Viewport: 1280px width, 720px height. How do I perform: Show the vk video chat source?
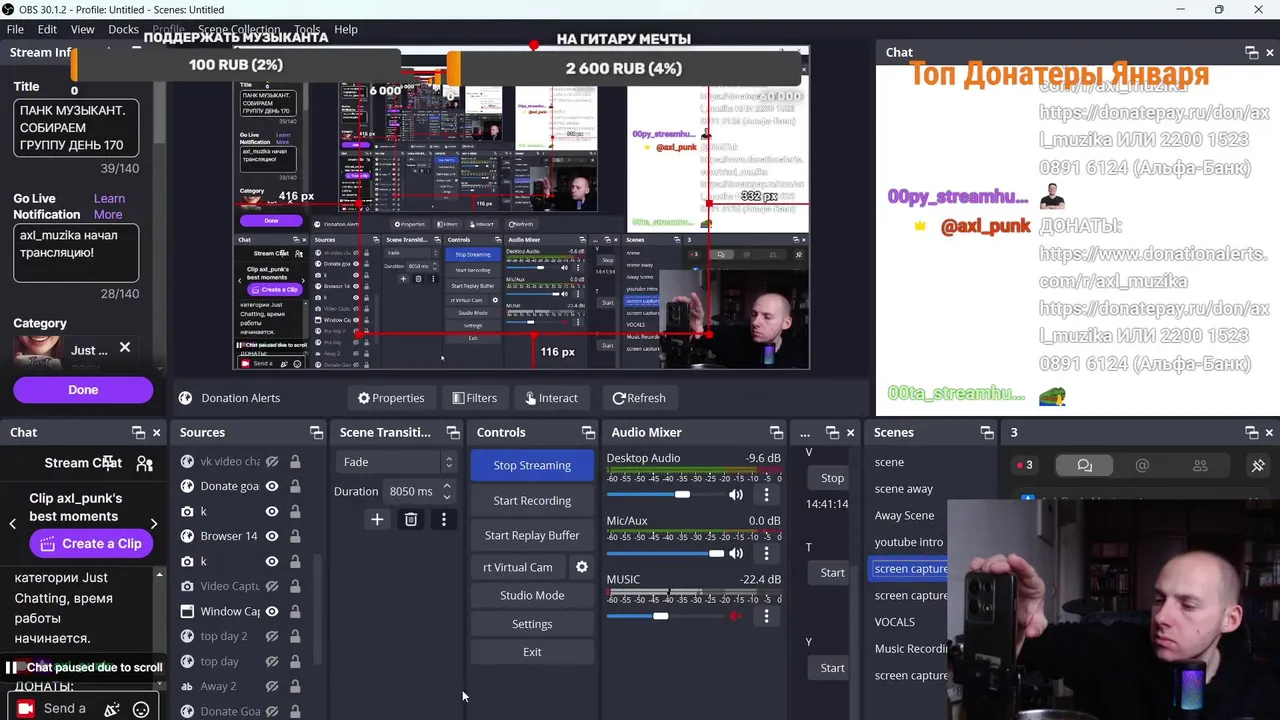272,462
